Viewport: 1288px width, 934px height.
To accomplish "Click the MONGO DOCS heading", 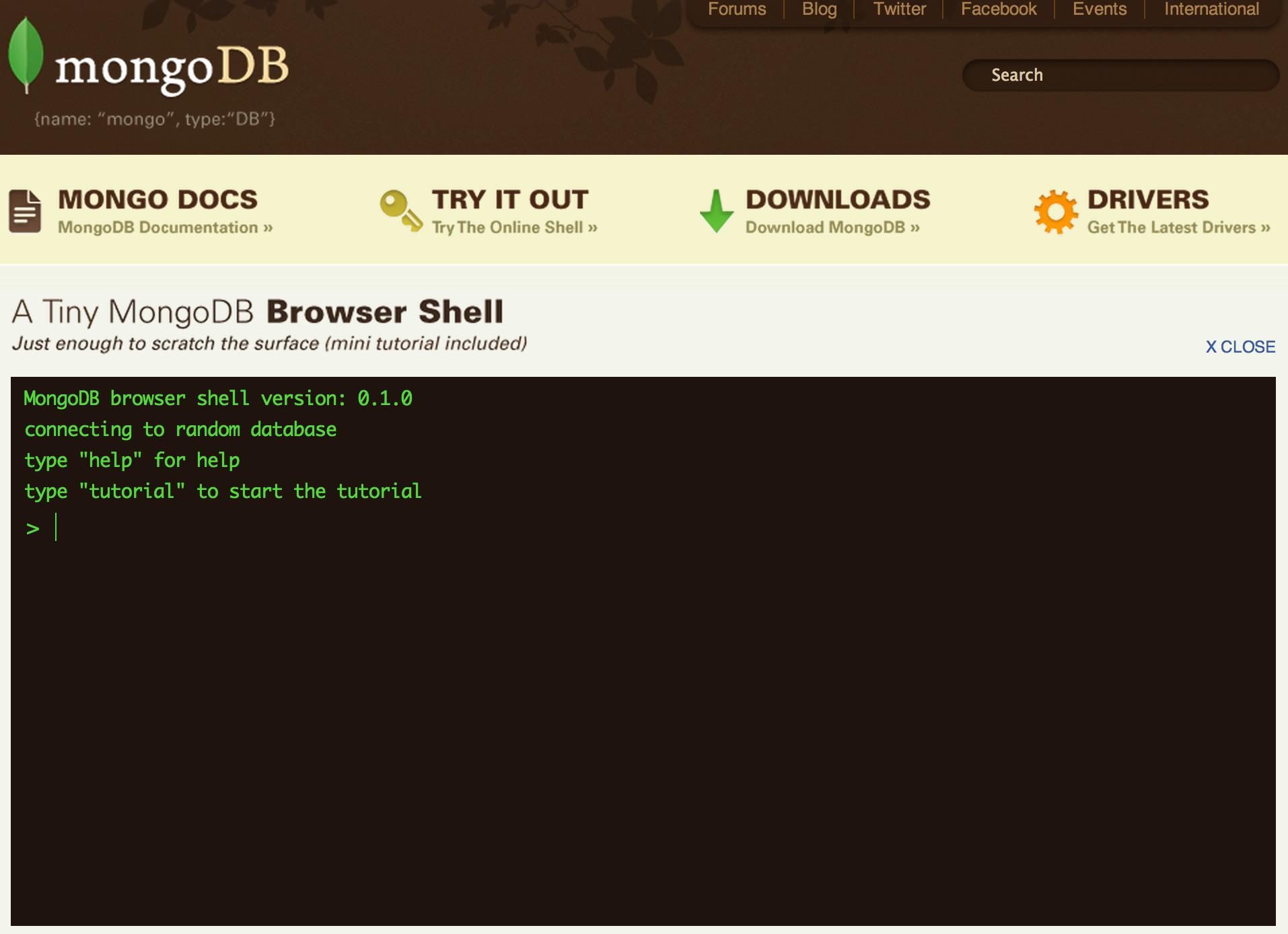I will 158,200.
